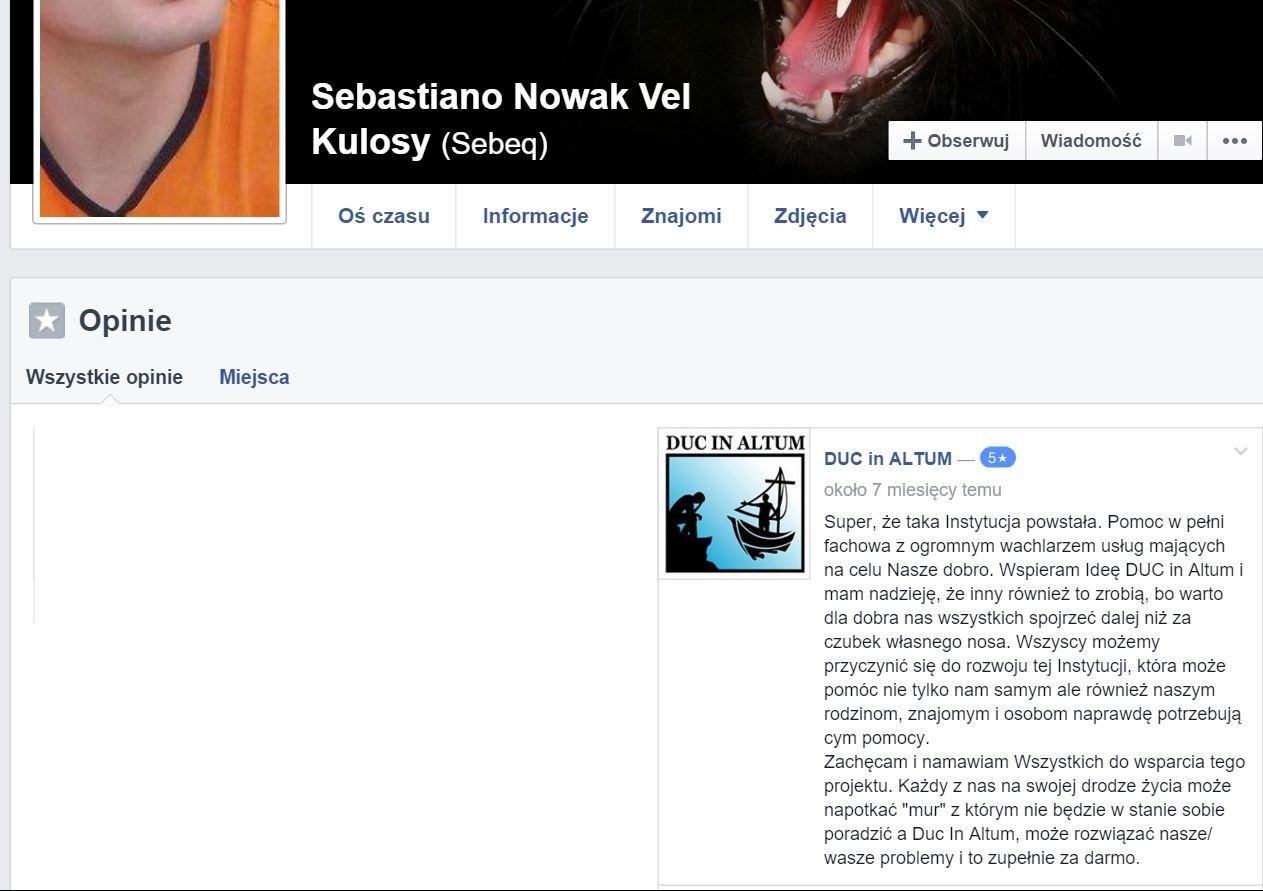Open the Opinie section heading
This screenshot has width=1263, height=891.
125,321
